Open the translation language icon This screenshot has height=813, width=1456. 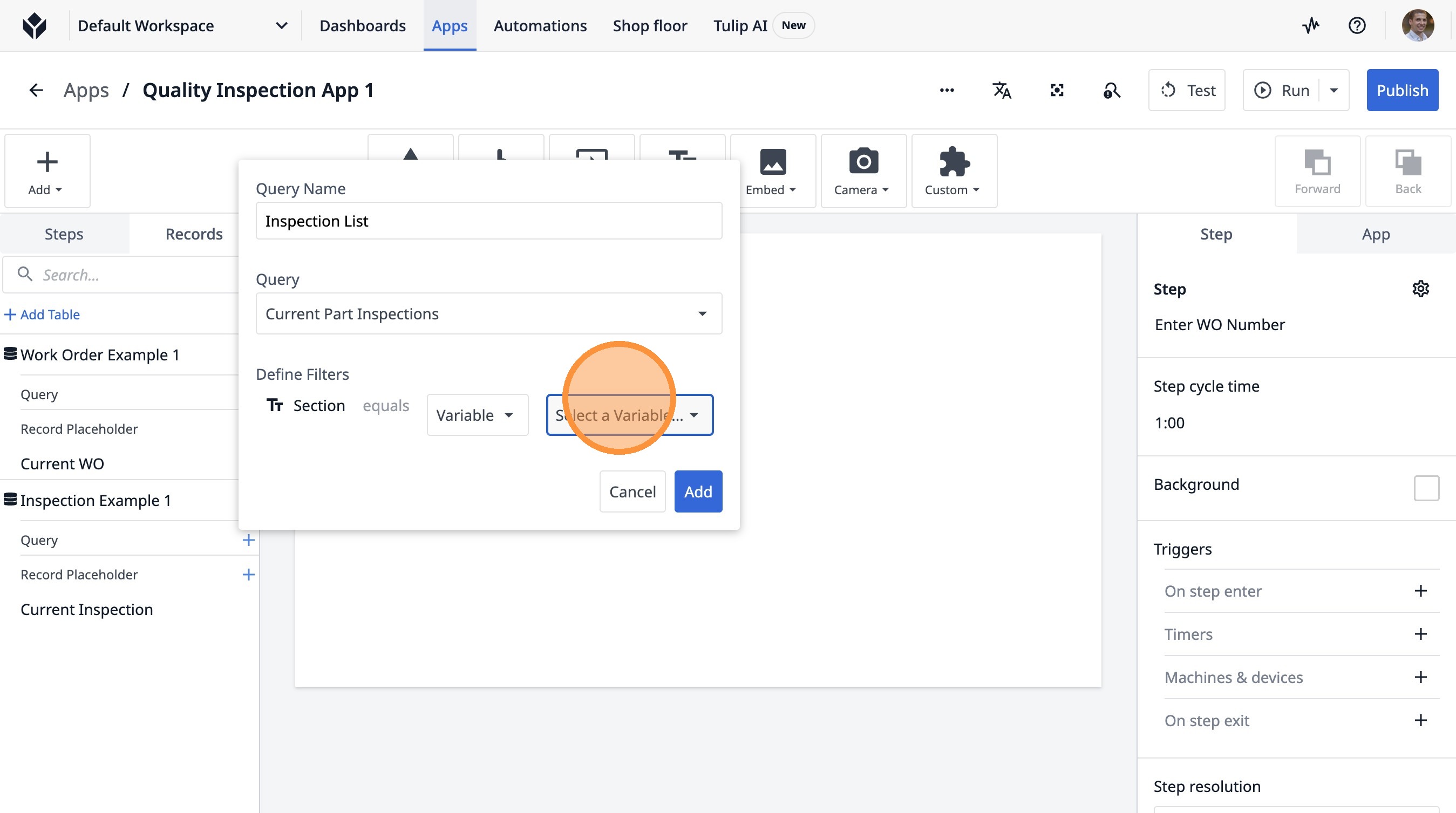tap(1002, 91)
